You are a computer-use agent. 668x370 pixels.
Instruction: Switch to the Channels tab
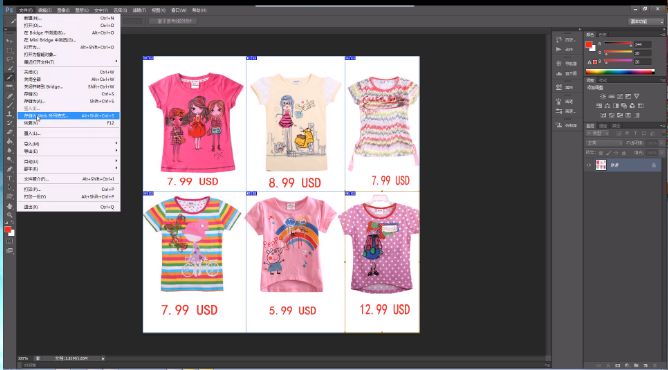[x=603, y=126]
